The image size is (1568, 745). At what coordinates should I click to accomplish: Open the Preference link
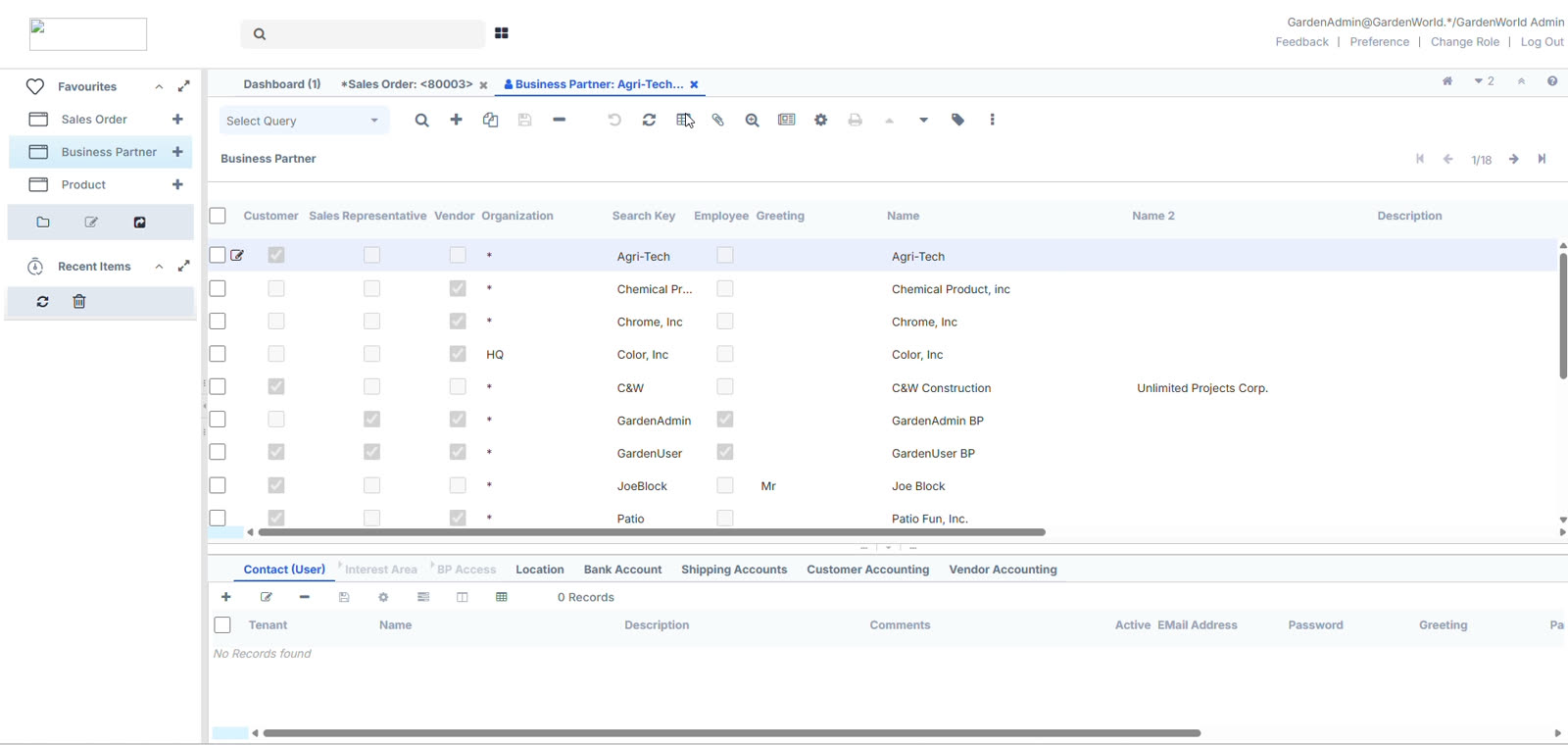click(x=1379, y=42)
